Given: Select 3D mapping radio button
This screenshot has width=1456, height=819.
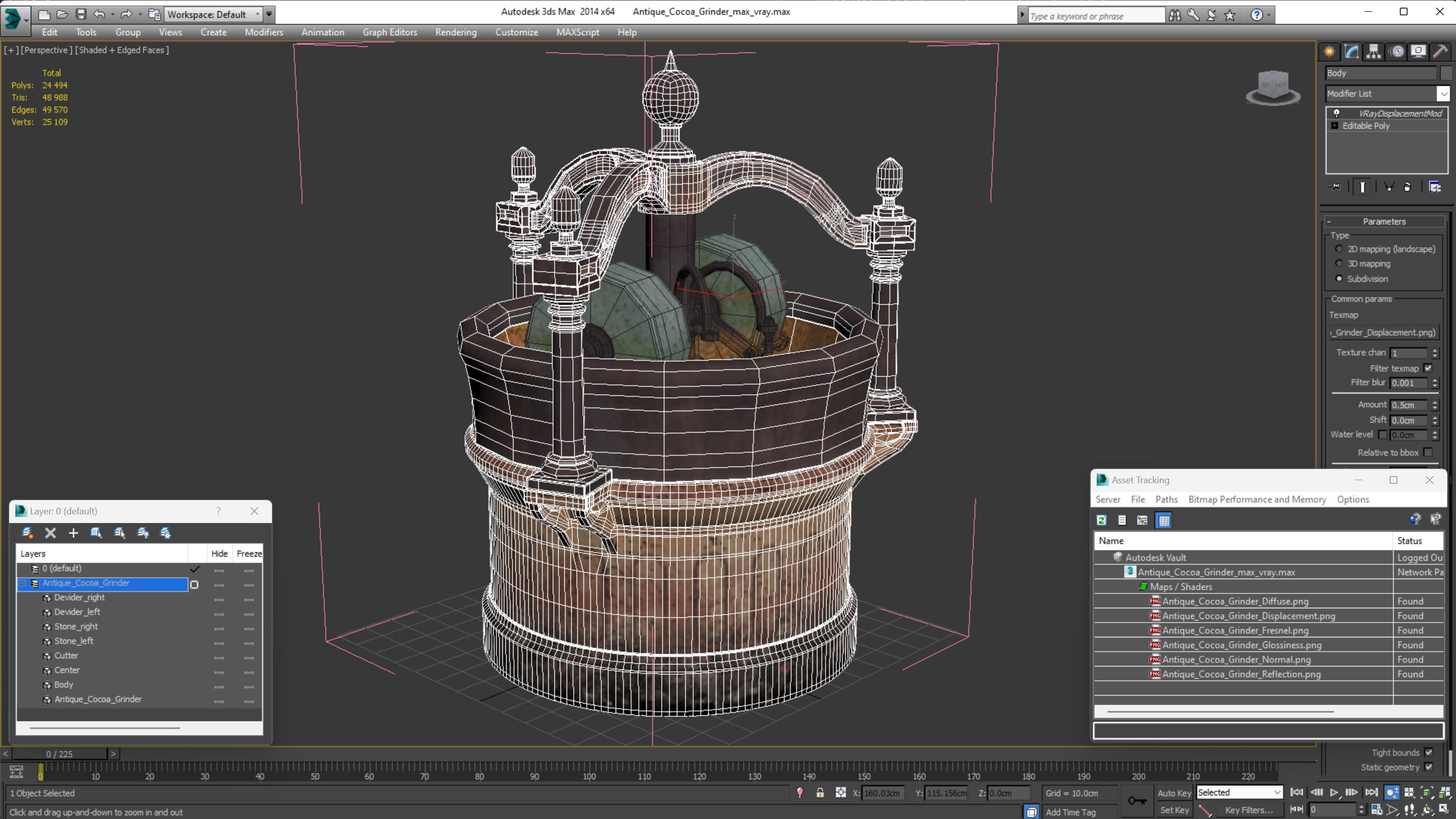Looking at the screenshot, I should (1339, 263).
